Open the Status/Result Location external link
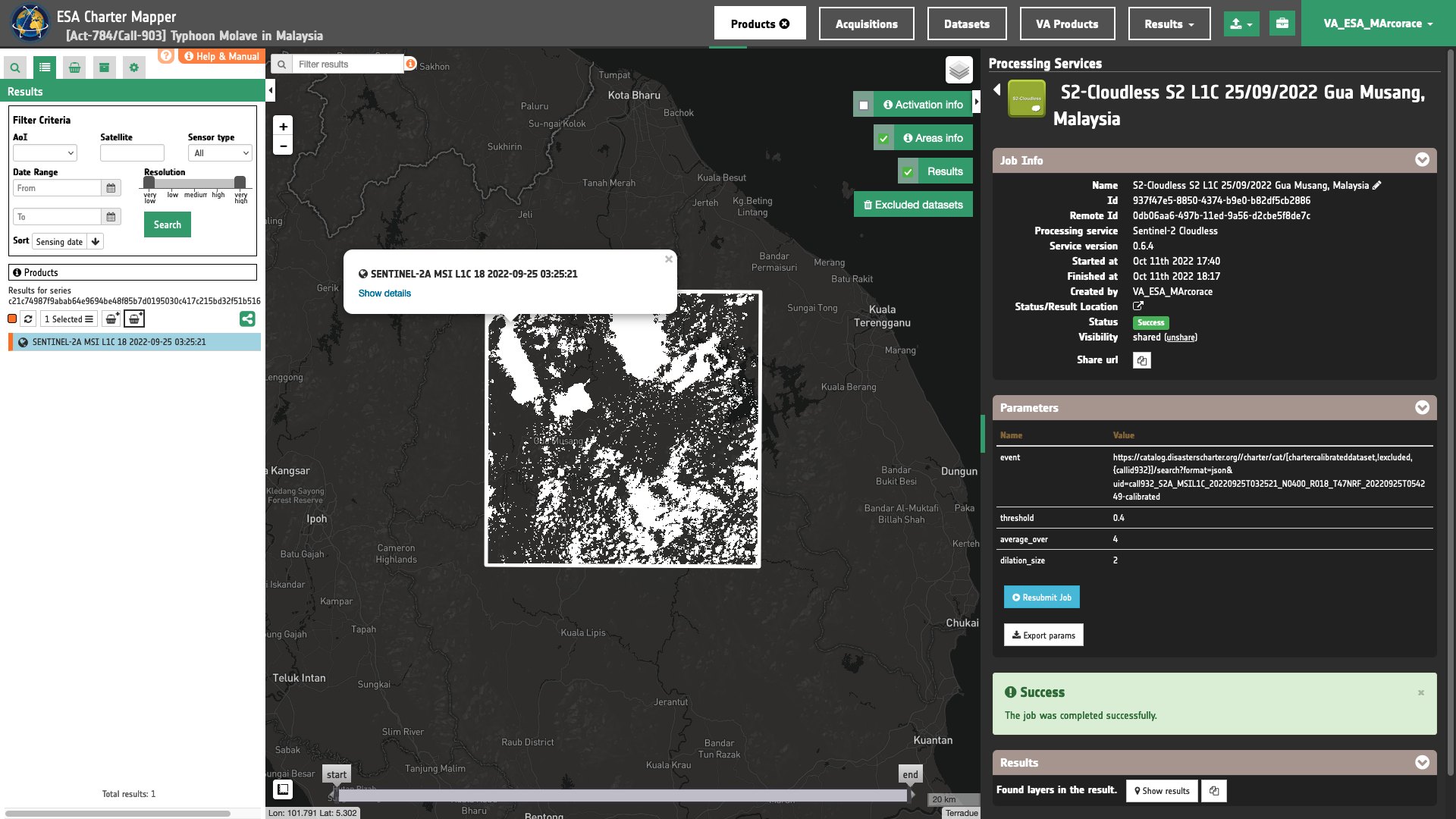Image resolution: width=1456 pixels, height=819 pixels. (1138, 306)
